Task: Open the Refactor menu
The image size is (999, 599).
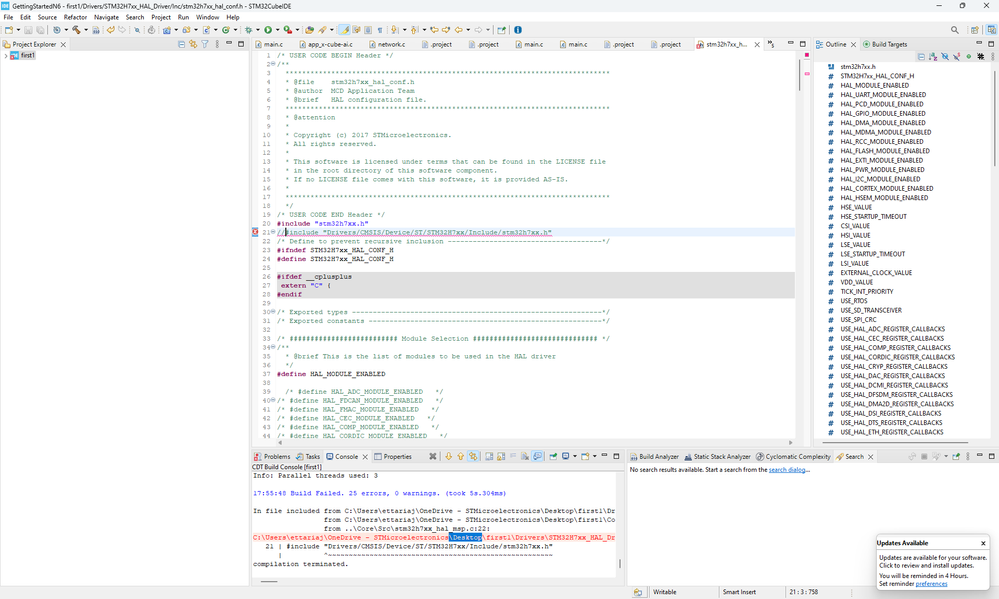Action: pos(75,17)
